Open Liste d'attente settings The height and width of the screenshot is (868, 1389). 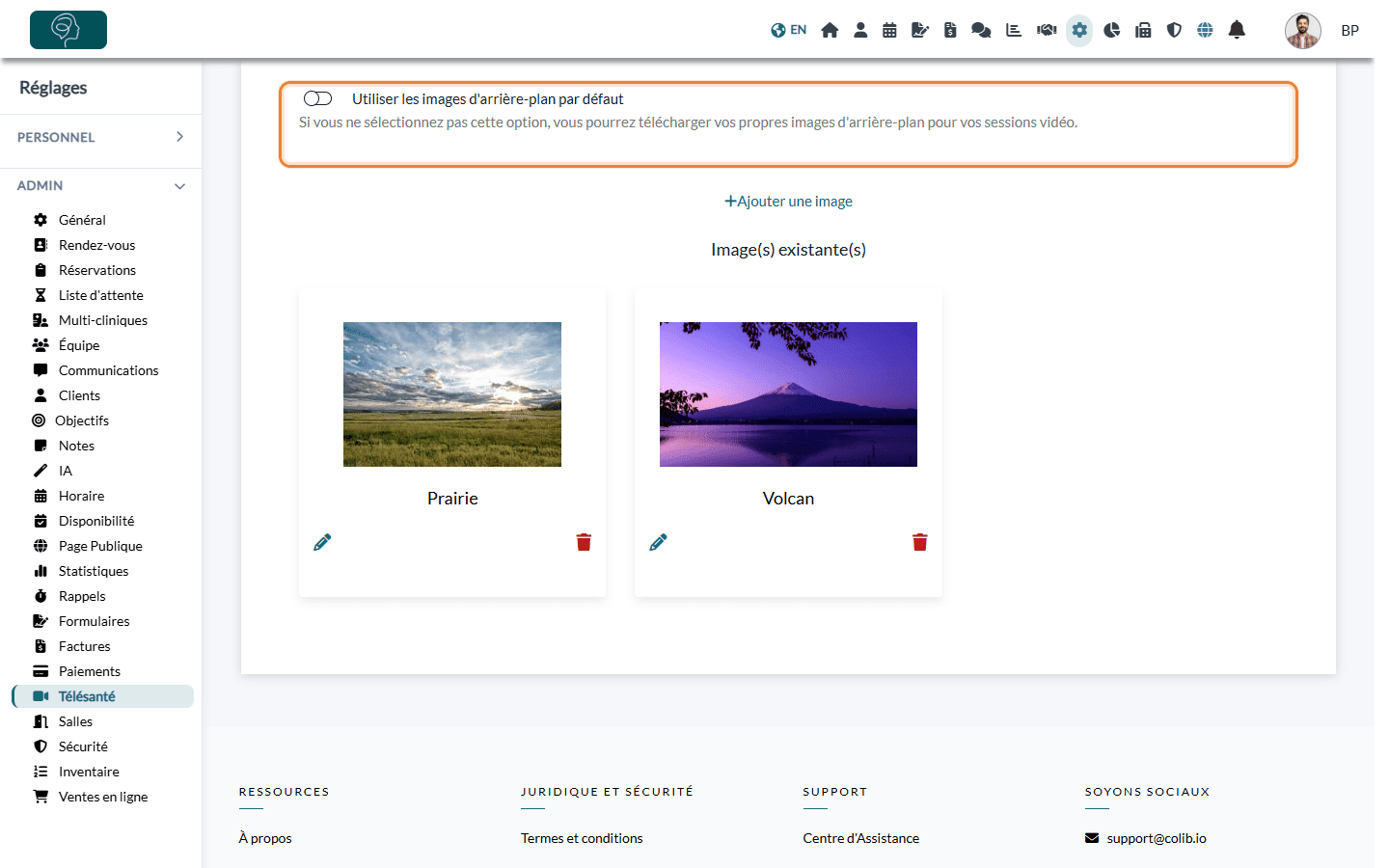[100, 295]
